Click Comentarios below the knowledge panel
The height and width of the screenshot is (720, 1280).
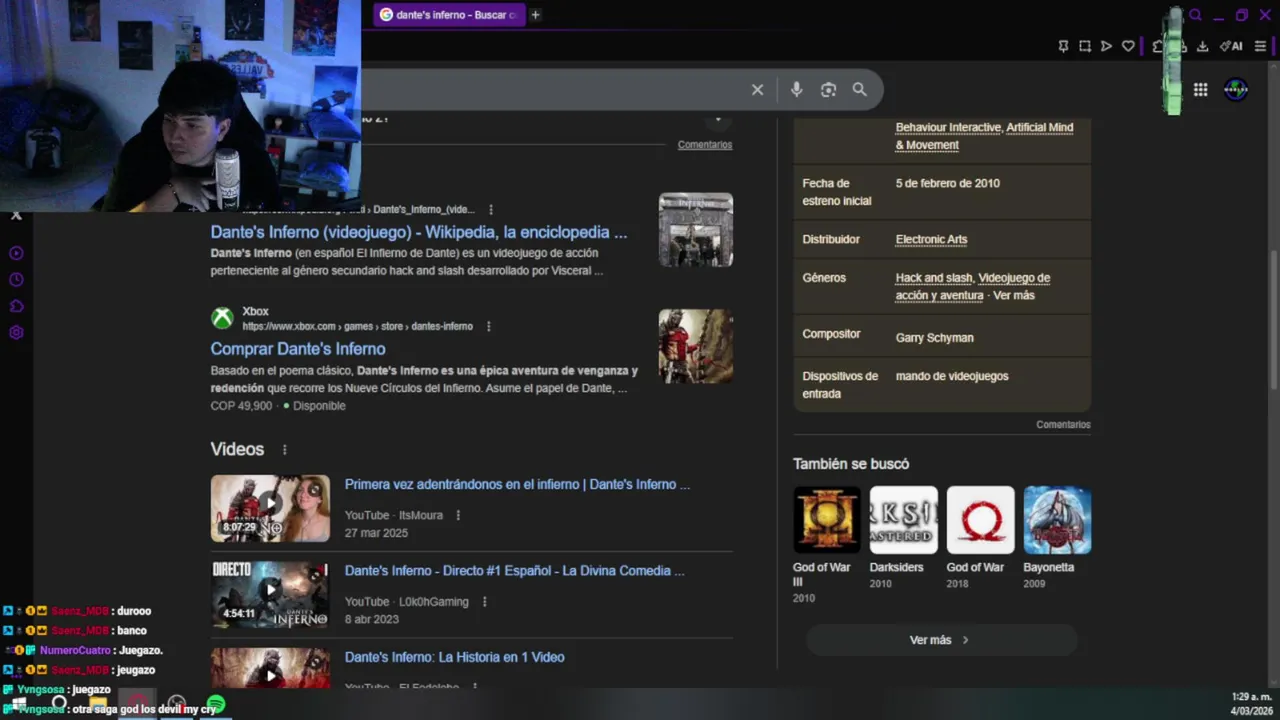click(x=1063, y=425)
